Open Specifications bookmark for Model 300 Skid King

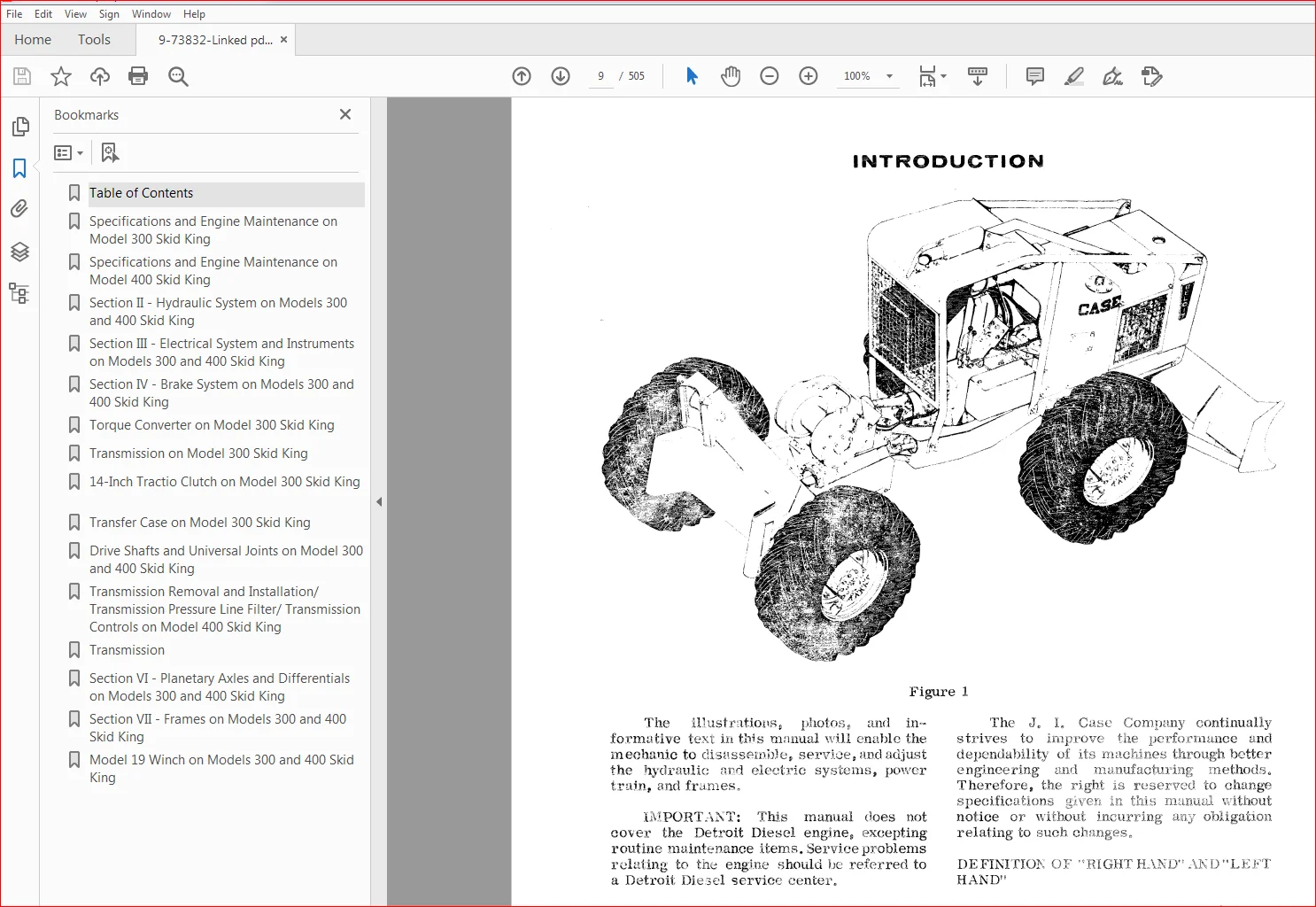213,230
